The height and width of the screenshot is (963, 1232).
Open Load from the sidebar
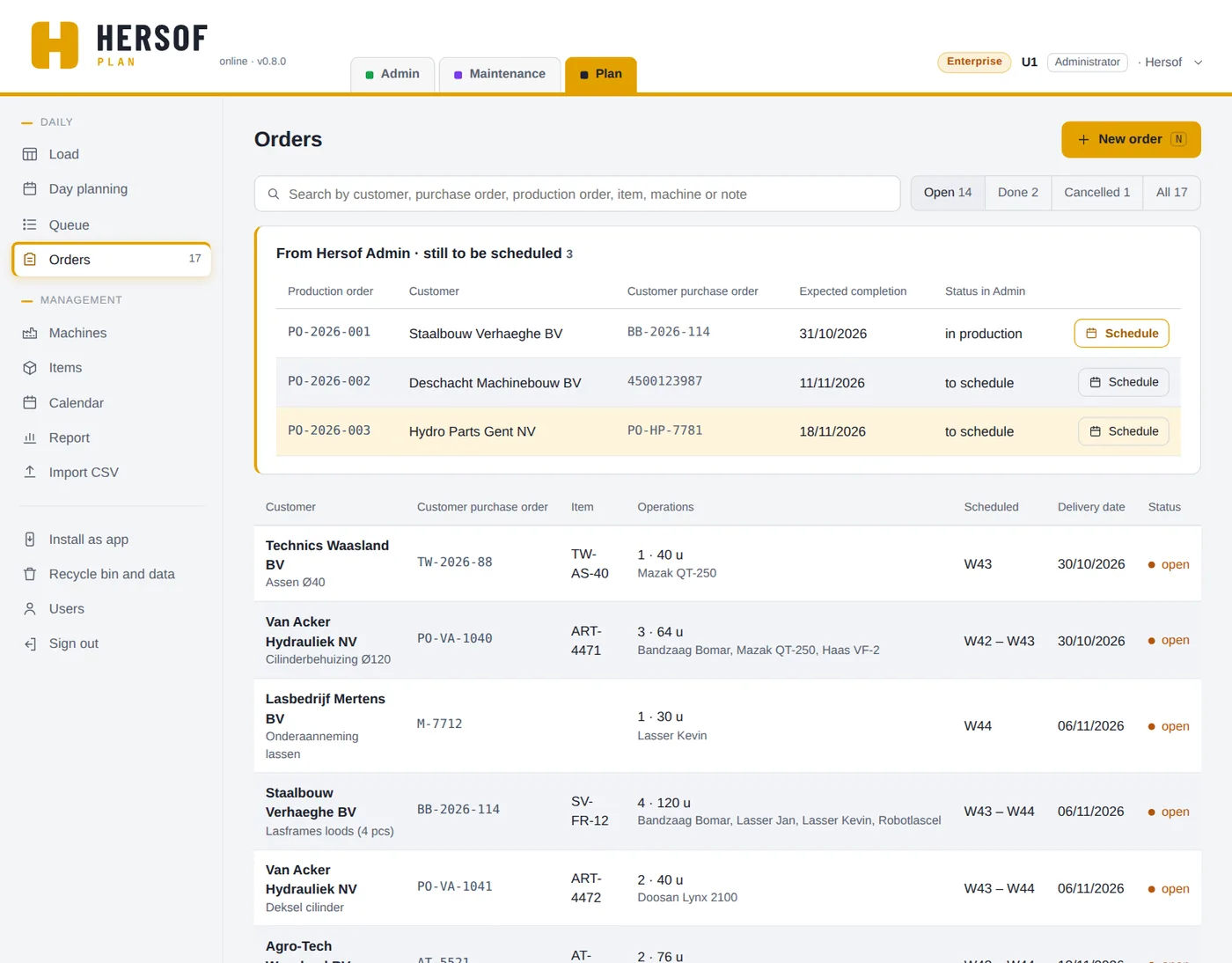click(112, 154)
